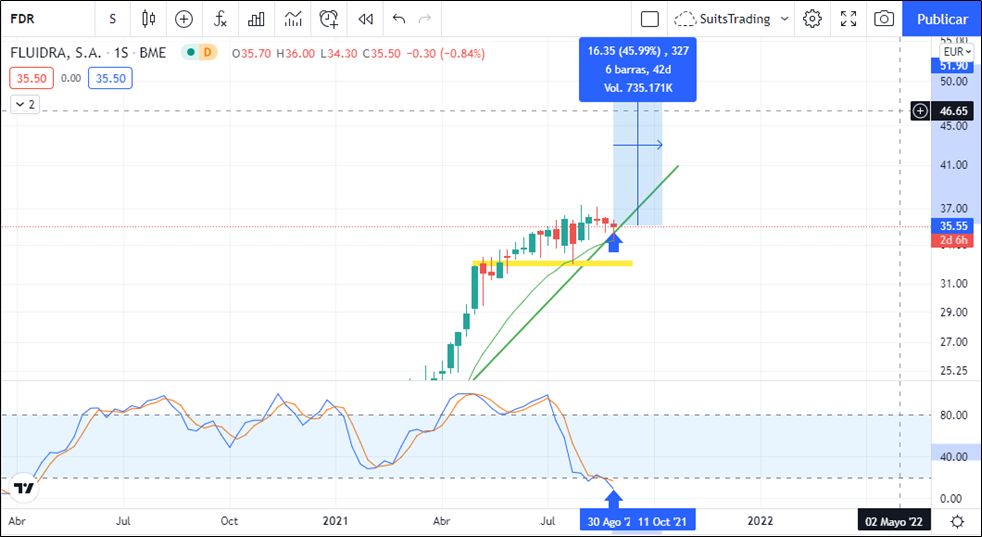Image resolution: width=982 pixels, height=537 pixels.
Task: Open the EUR currency dropdown
Action: click(956, 51)
